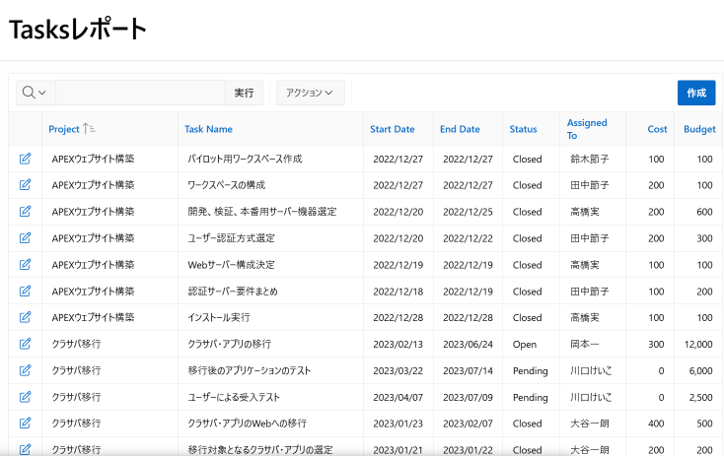Click end date 2022/12/25

coord(468,212)
